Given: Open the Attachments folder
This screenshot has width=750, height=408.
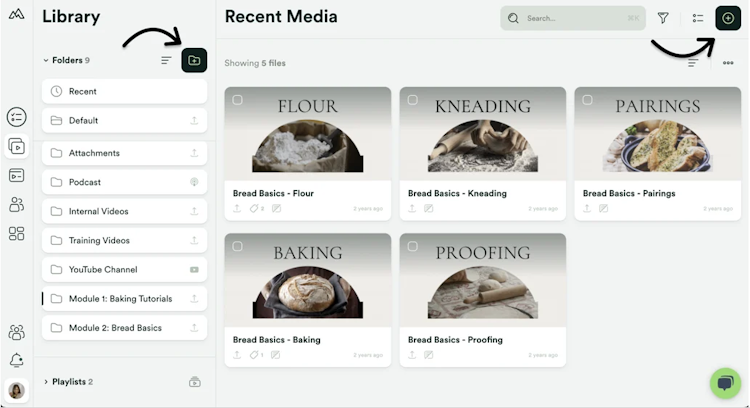Looking at the screenshot, I should pos(124,153).
